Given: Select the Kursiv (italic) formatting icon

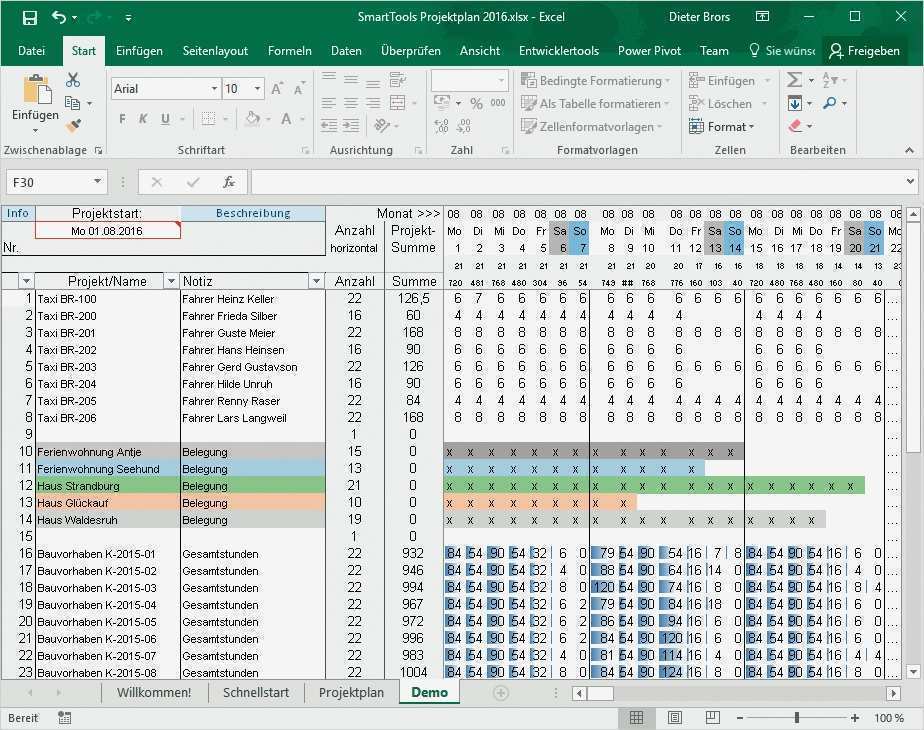Looking at the screenshot, I should click(x=141, y=117).
